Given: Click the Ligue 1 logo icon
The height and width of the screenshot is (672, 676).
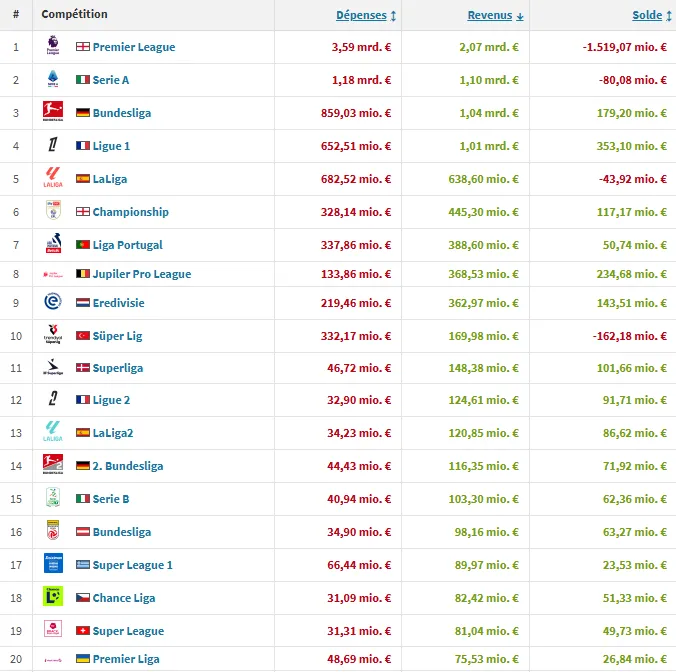Looking at the screenshot, I should (53, 146).
